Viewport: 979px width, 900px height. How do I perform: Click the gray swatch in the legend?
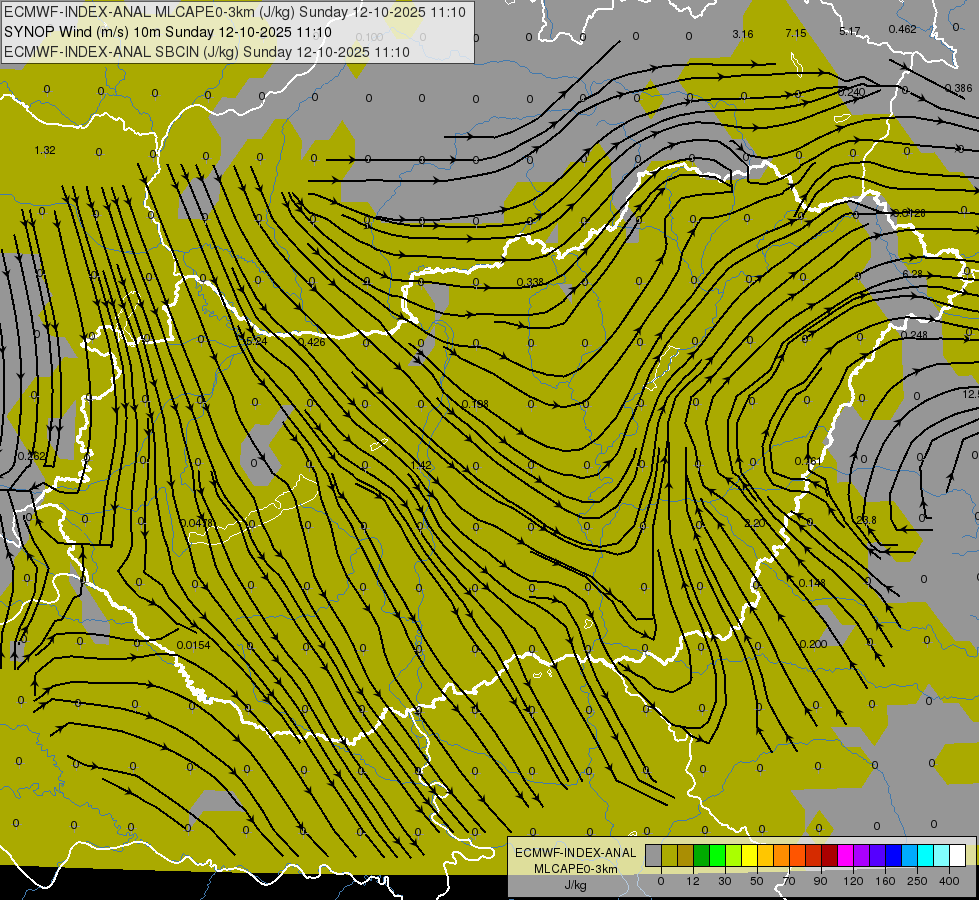(x=654, y=856)
